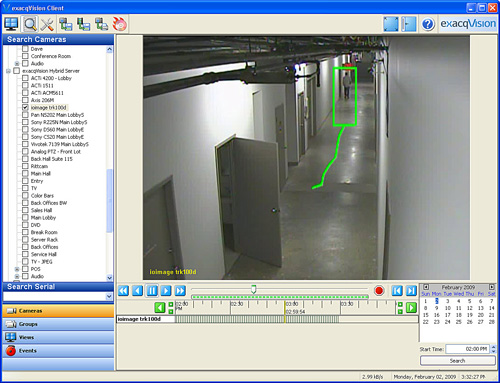Switch to the Views tab
The width and height of the screenshot is (500, 383).
tap(58, 337)
